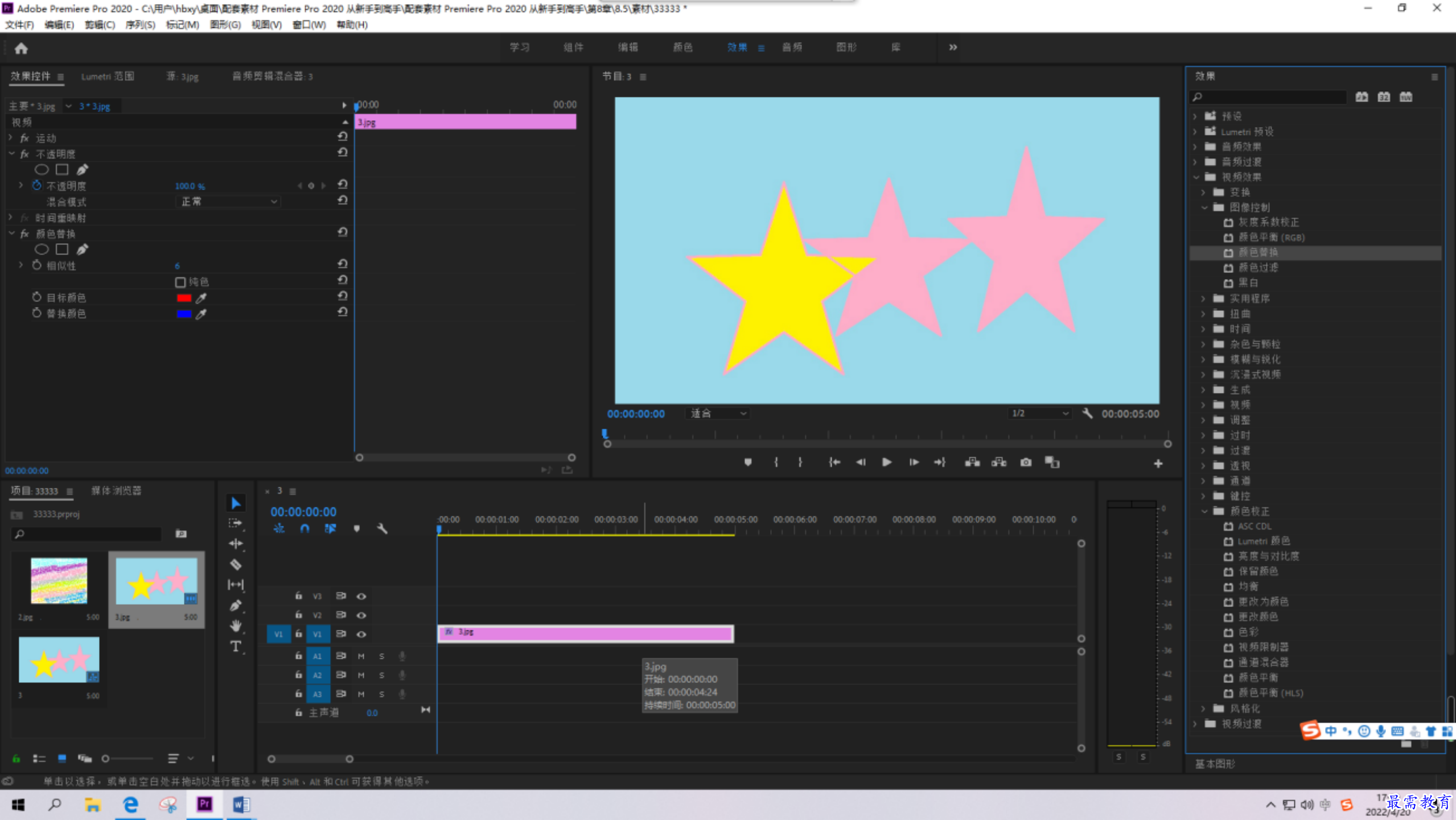The height and width of the screenshot is (820, 1456).
Task: Click the Home icon
Action: click(21, 48)
